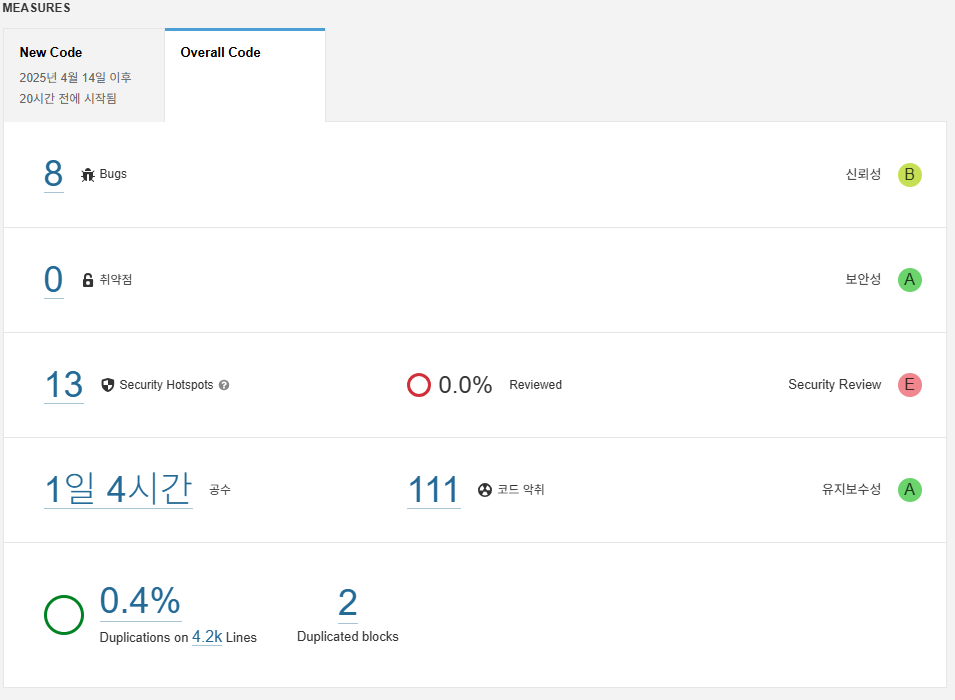Open the 13 Security Hotspots link
Viewport: 955px width, 700px height.
coord(64,385)
